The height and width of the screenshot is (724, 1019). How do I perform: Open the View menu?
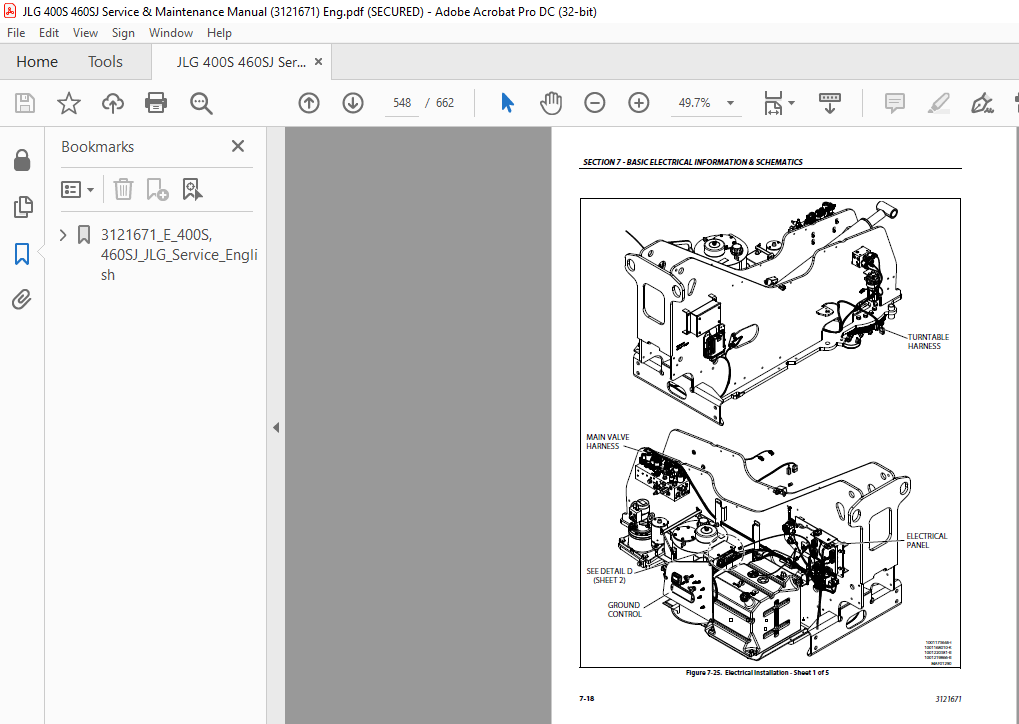click(x=85, y=32)
